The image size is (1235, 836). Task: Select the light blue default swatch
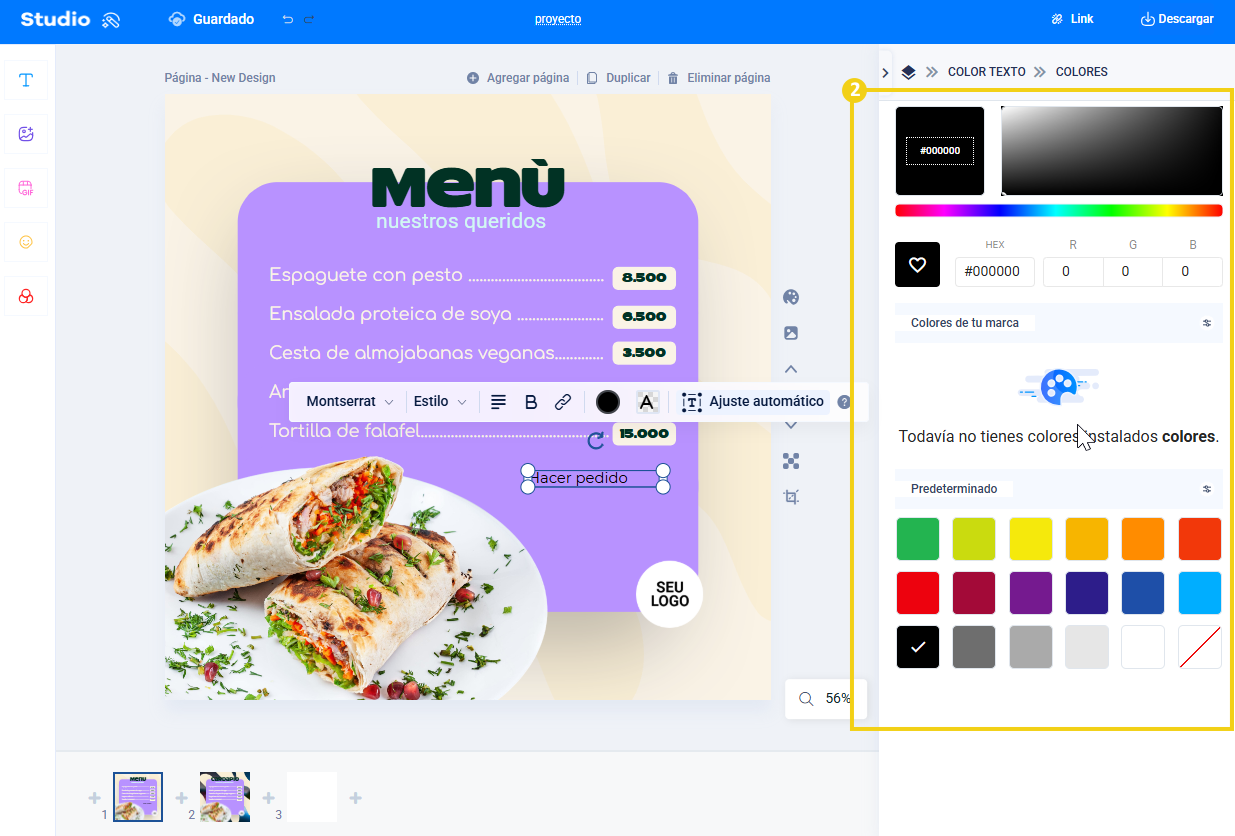pos(1200,593)
